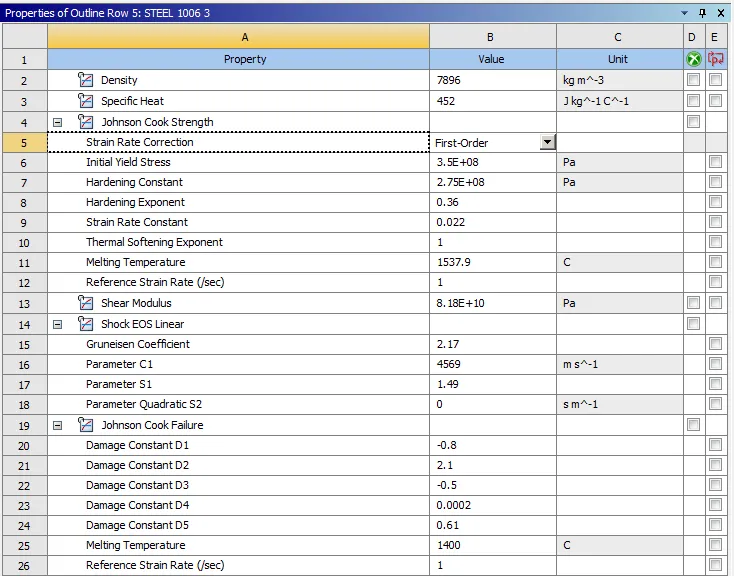734x576 pixels.
Task: Click the Density property icon
Action: [85, 80]
